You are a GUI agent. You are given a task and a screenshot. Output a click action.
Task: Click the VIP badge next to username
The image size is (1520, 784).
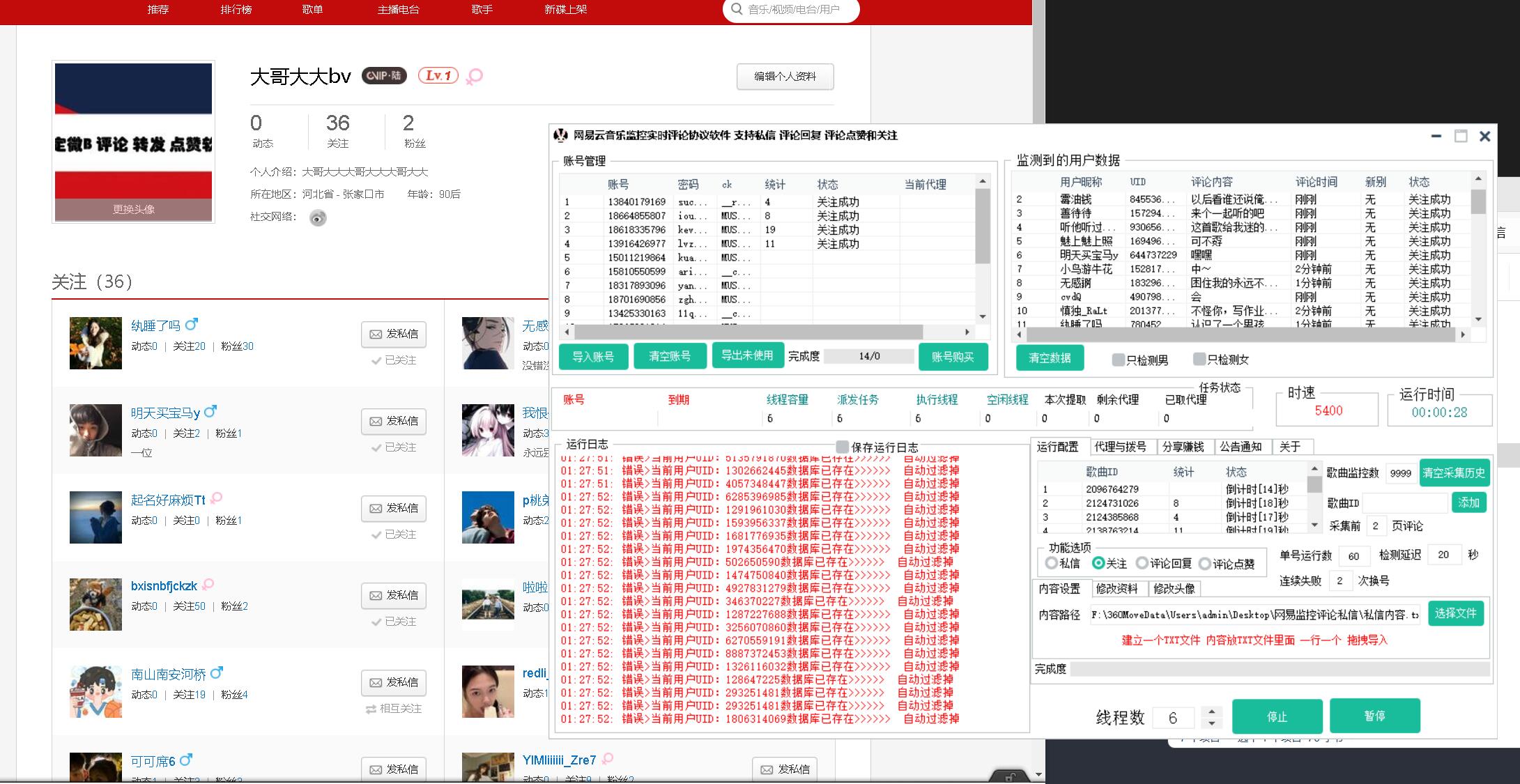pyautogui.click(x=384, y=75)
